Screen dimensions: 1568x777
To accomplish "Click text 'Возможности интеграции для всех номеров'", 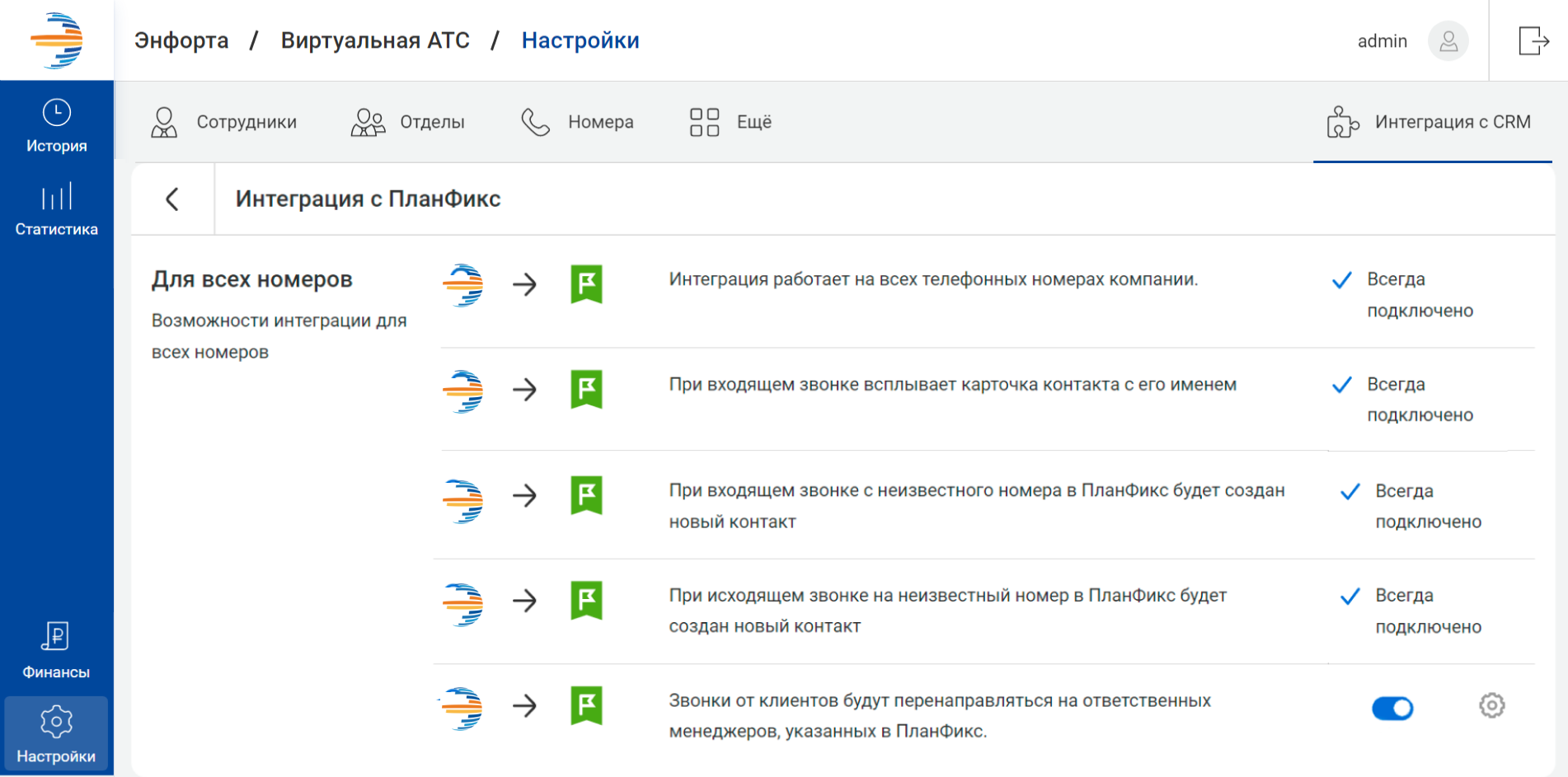I will (x=279, y=336).
